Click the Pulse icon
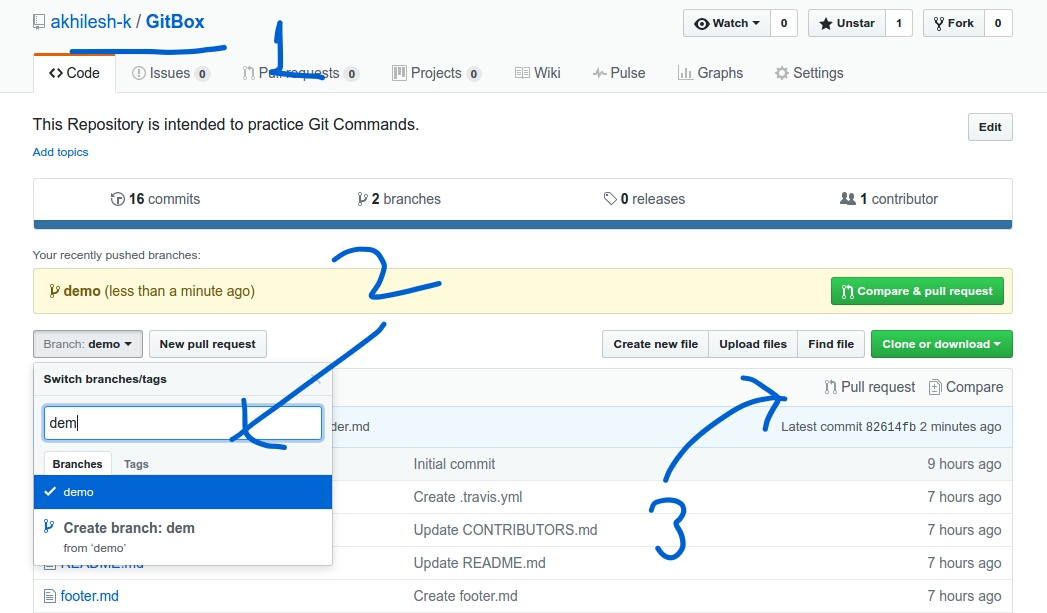The height and width of the screenshot is (613, 1047). (600, 73)
